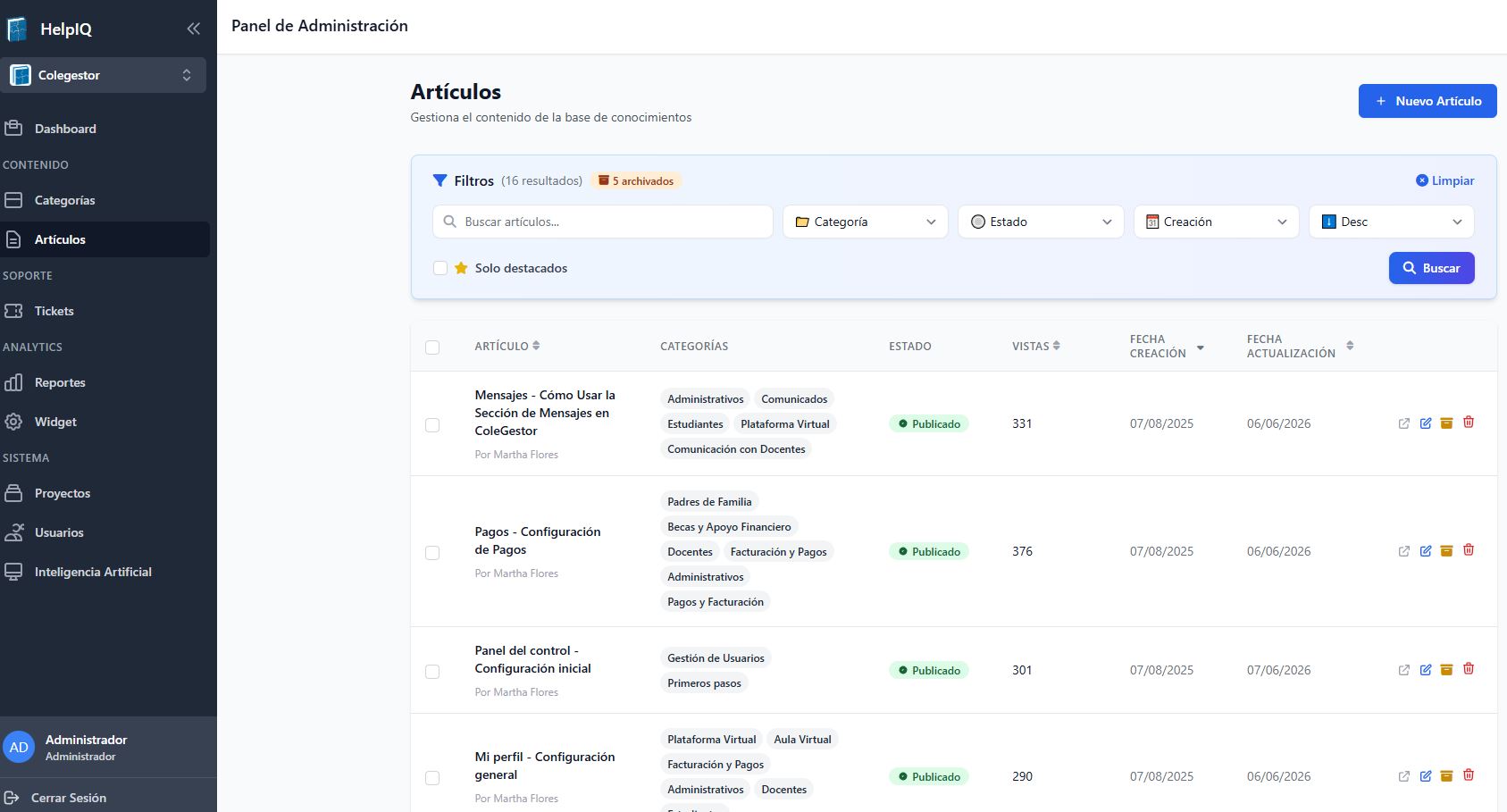Screen dimensions: 1507x812
Task: Open Widget in sidebar
Action: 105,422
